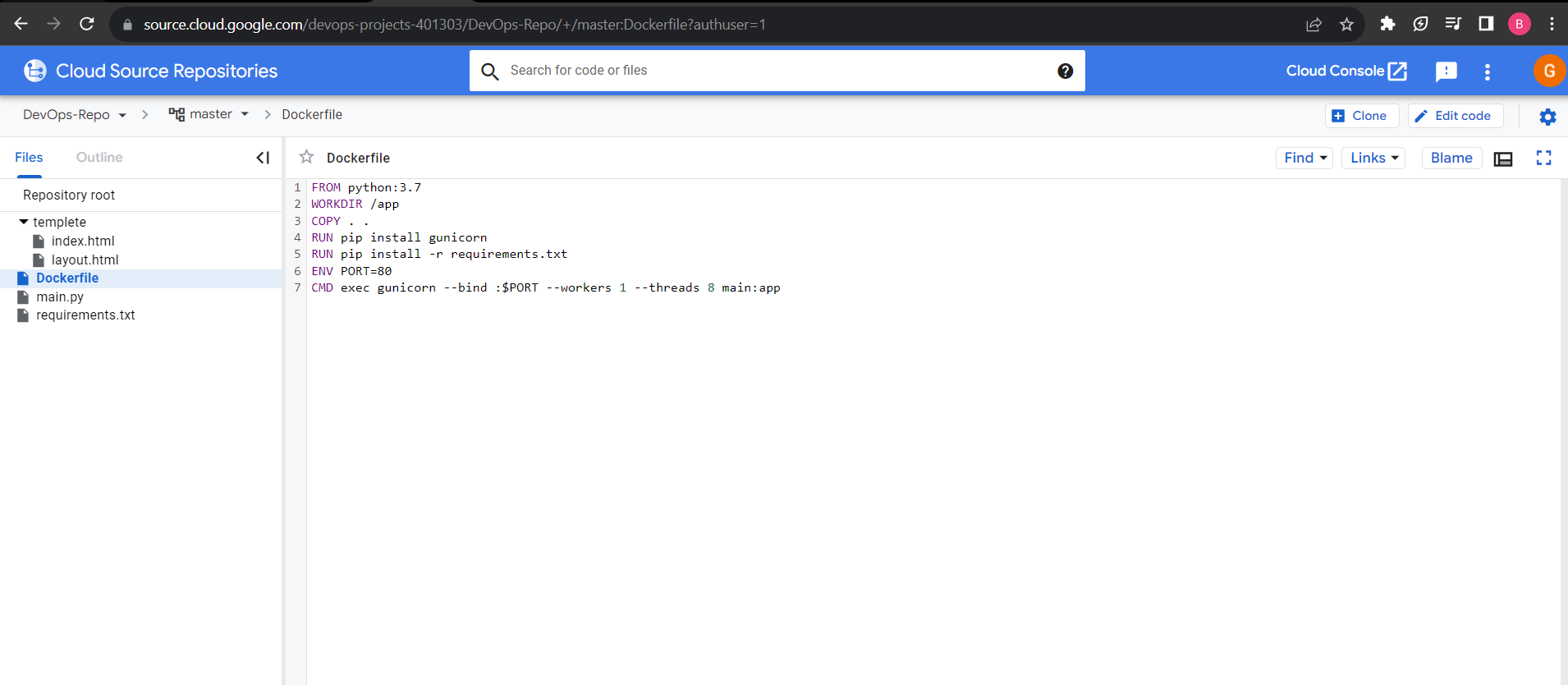Screen dimensions: 1568x685
Task: Click the settings gear icon
Action: pyautogui.click(x=1547, y=117)
